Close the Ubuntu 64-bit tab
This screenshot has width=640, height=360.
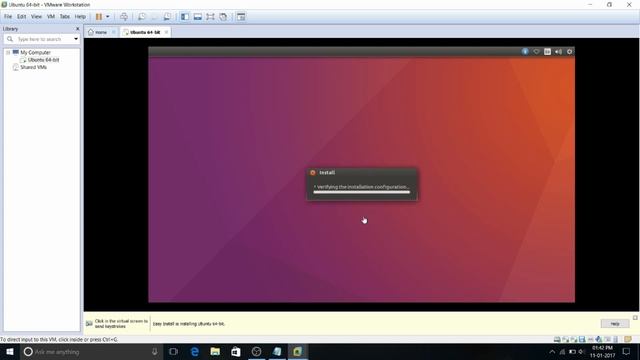point(166,32)
